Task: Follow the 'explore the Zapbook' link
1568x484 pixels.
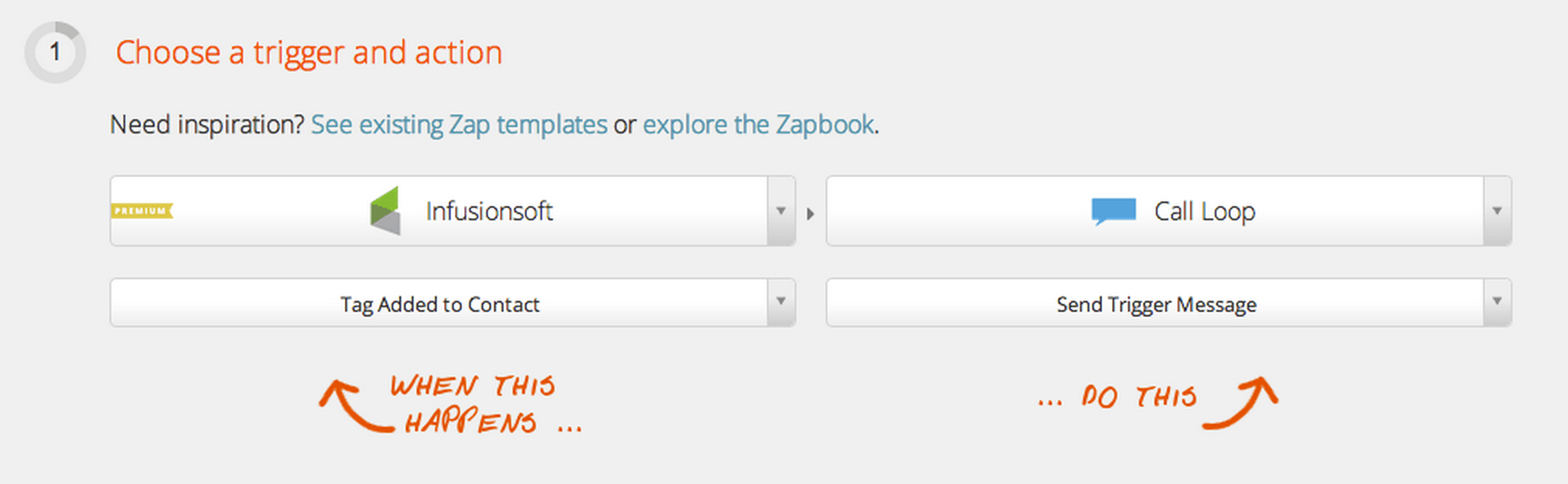Action: (759, 124)
